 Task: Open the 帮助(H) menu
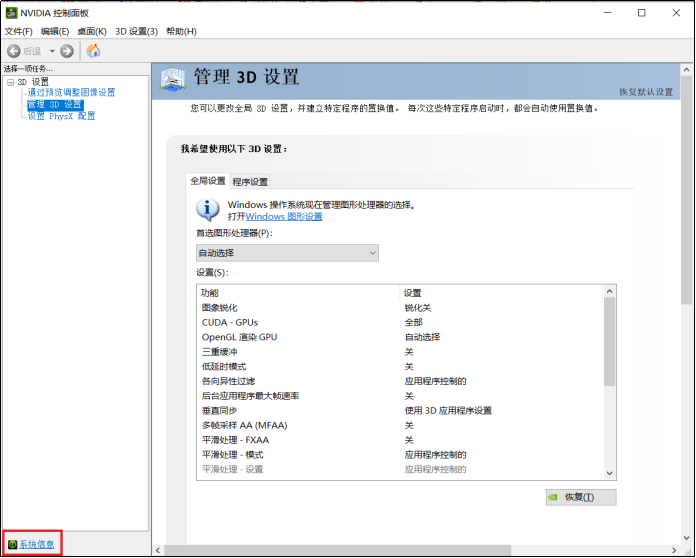(181, 32)
